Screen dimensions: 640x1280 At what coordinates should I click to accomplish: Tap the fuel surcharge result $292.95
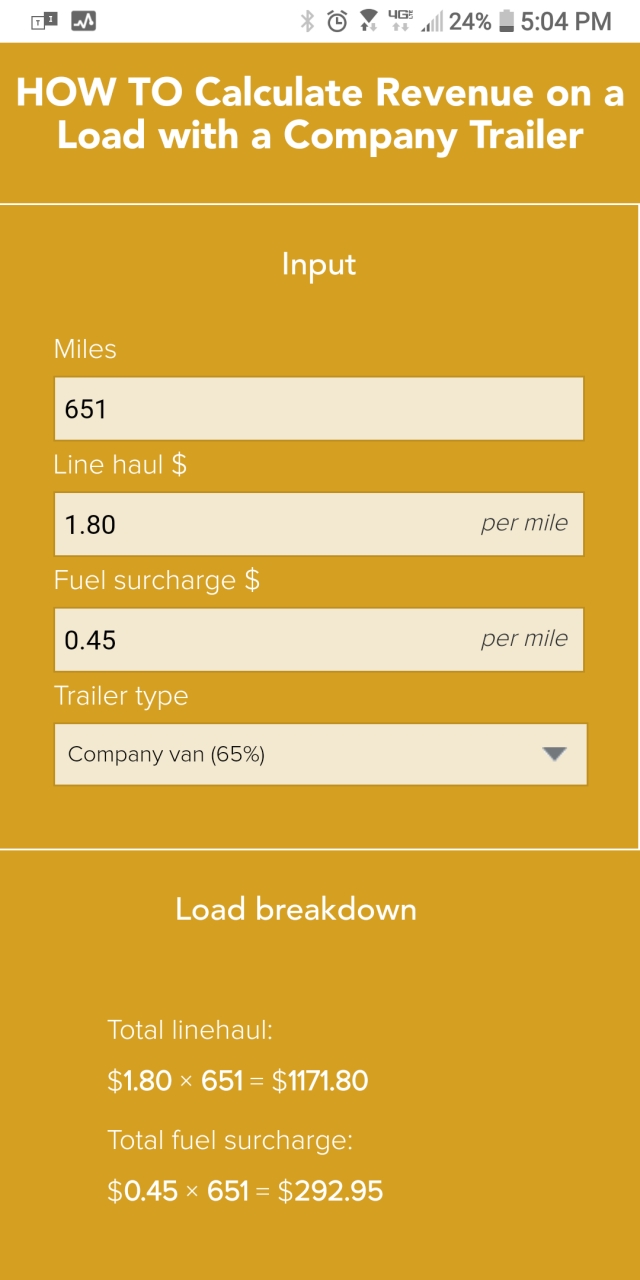[330, 1191]
